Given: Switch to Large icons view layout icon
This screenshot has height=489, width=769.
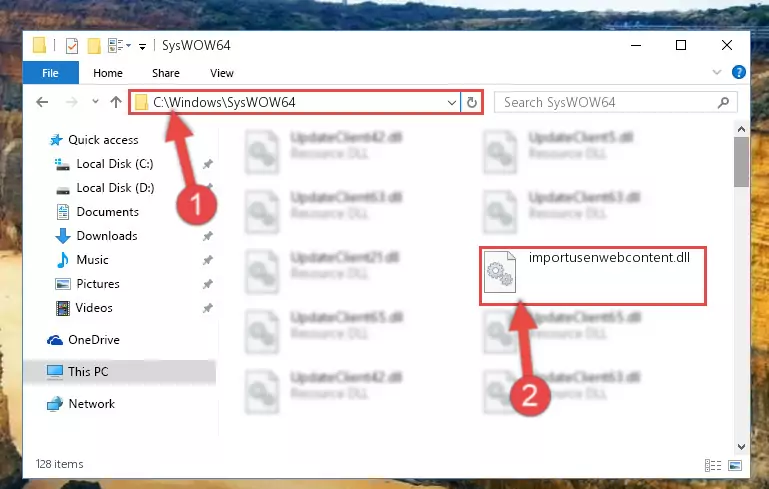Looking at the screenshot, I should [x=735, y=465].
